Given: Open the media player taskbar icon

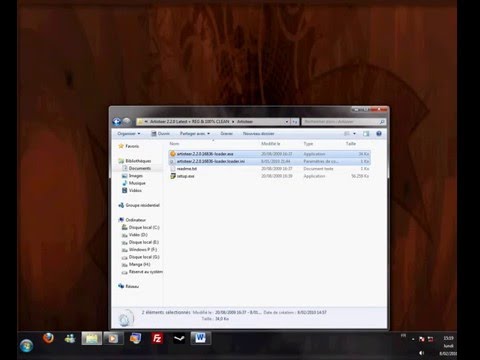Looking at the screenshot, I should click(x=113, y=339).
